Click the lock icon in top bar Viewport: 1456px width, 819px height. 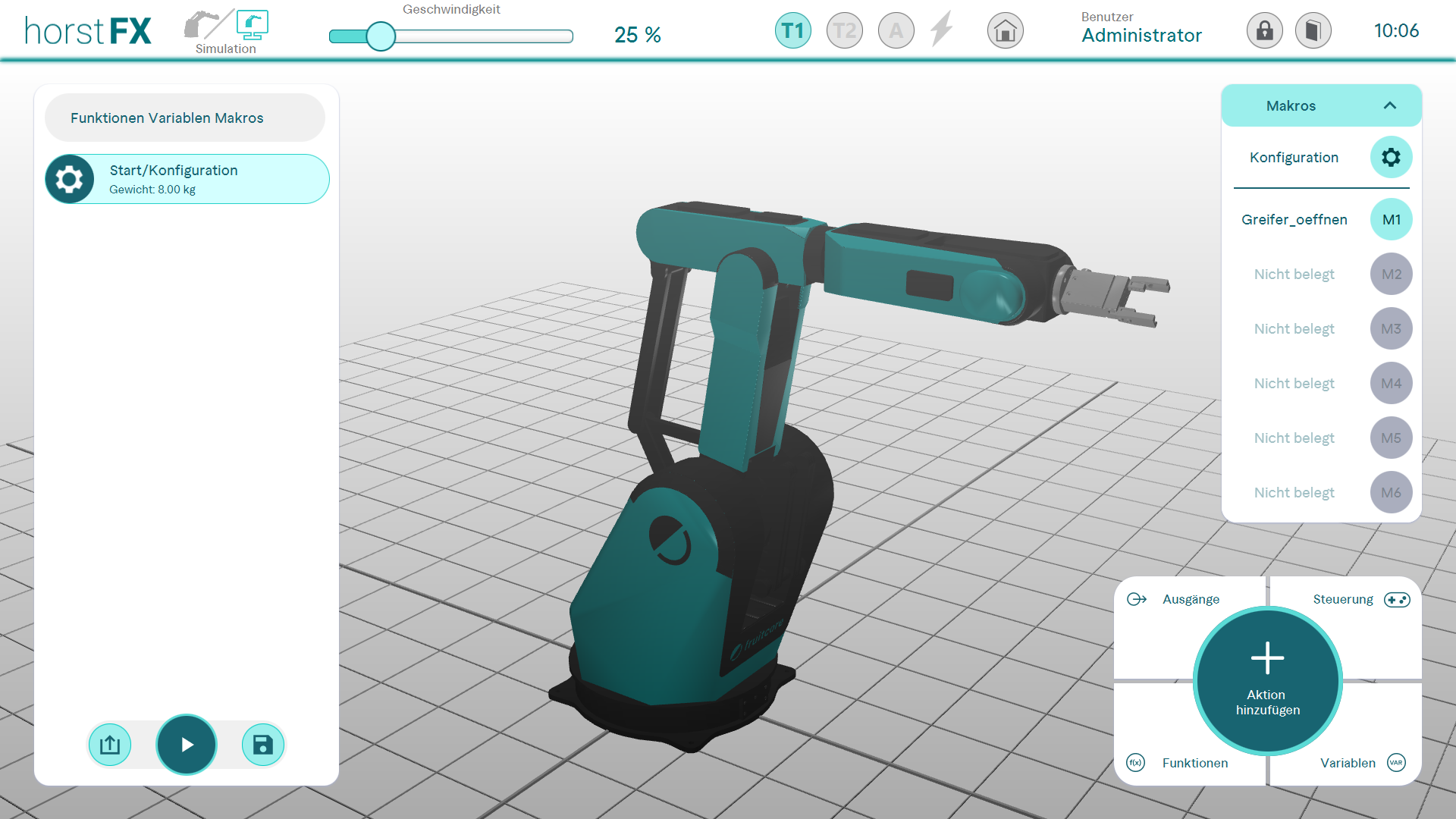1264,31
